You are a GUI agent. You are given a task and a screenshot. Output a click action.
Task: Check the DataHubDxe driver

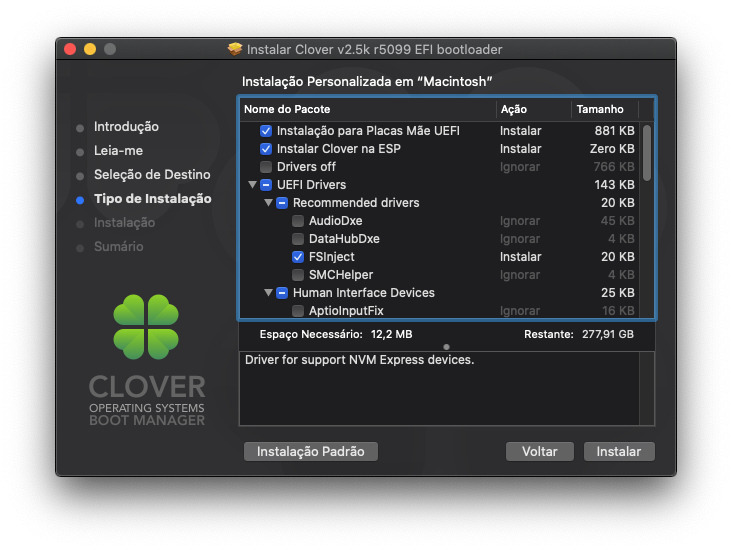298,239
